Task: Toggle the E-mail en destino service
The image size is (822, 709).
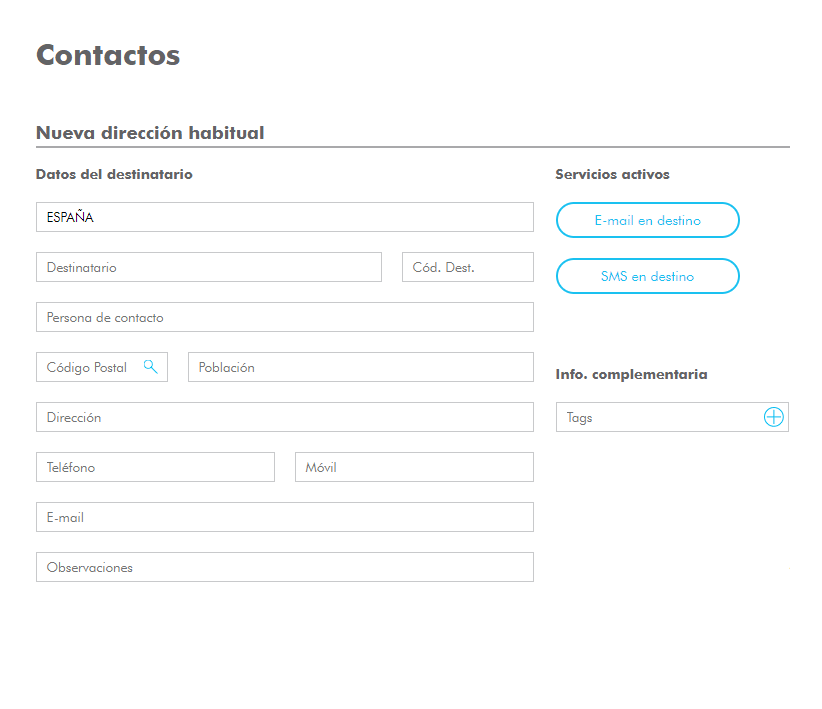Action: [647, 220]
